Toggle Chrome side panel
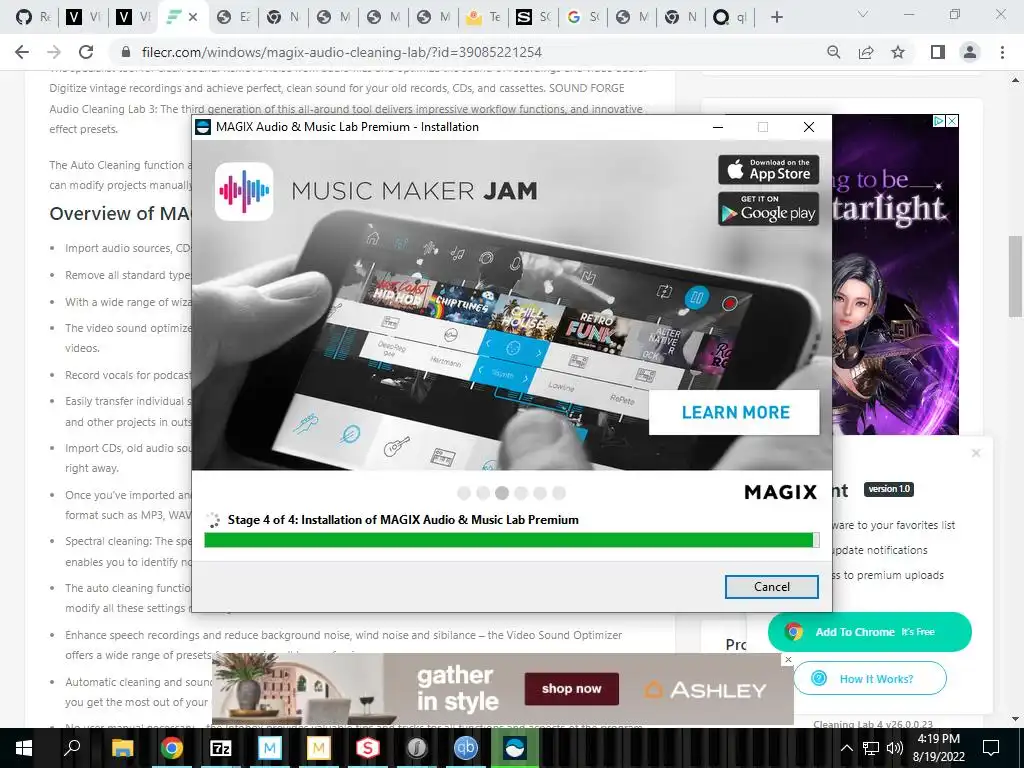This screenshot has width=1024, height=768. click(x=938, y=52)
